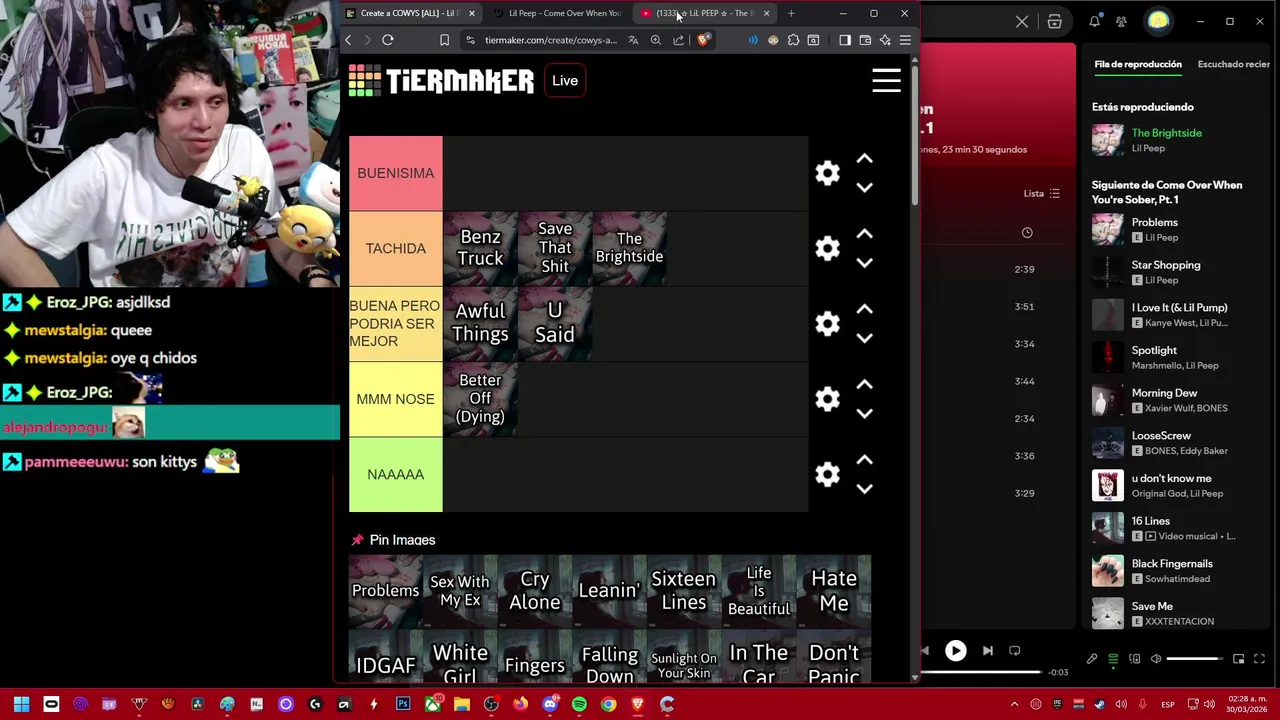Toggle Pin Images option
The height and width of the screenshot is (720, 1280).
pyautogui.click(x=393, y=540)
